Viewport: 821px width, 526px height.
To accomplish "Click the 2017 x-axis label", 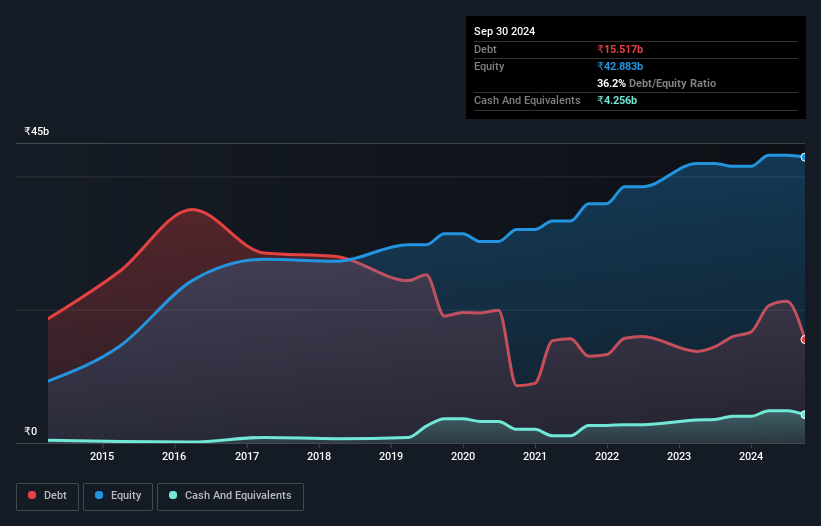I will [x=247, y=456].
